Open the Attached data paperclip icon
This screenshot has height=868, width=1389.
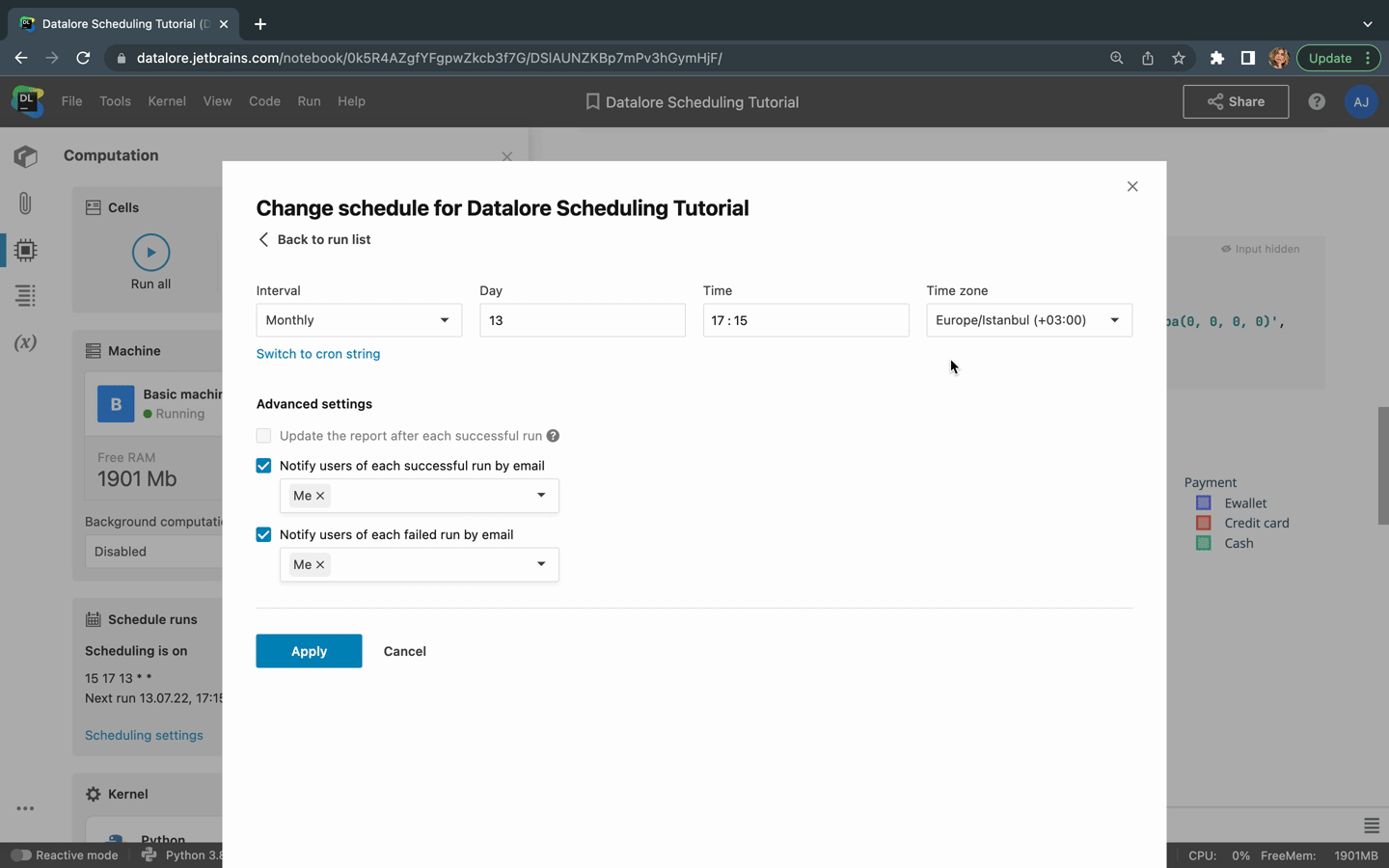25,203
